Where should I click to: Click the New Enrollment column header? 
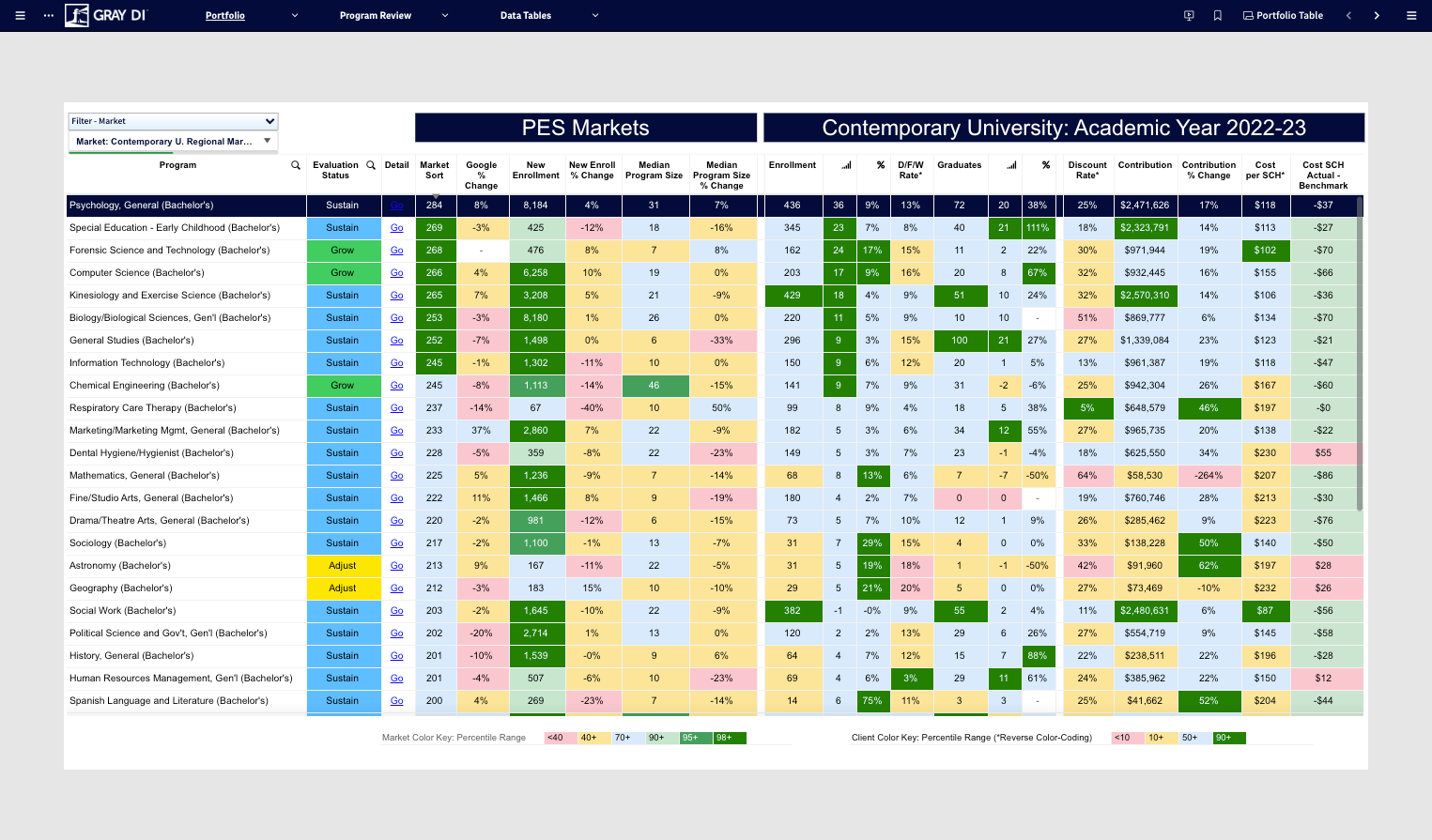click(536, 170)
